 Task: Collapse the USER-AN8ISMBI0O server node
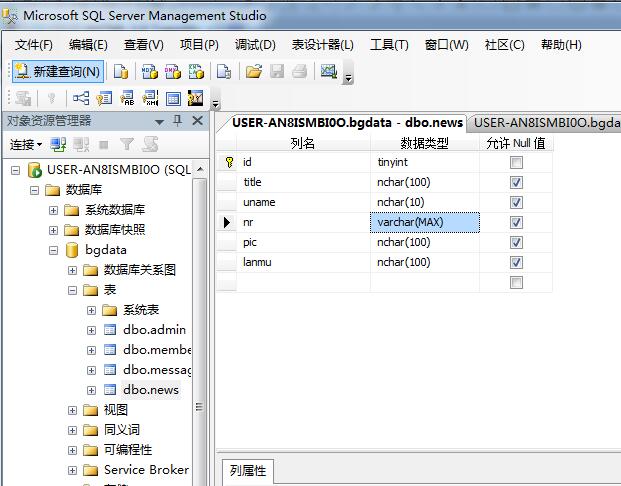(x=15, y=170)
